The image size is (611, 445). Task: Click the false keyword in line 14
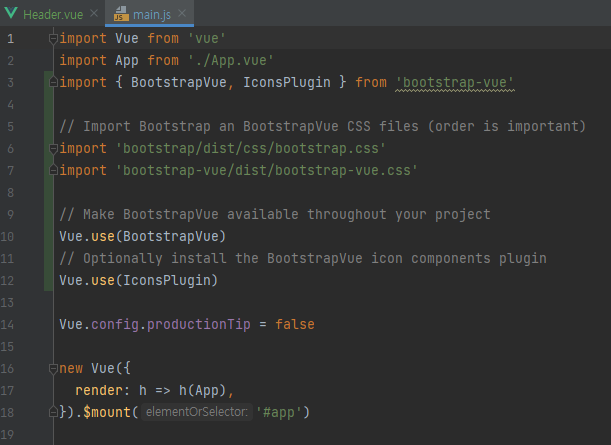coord(295,325)
